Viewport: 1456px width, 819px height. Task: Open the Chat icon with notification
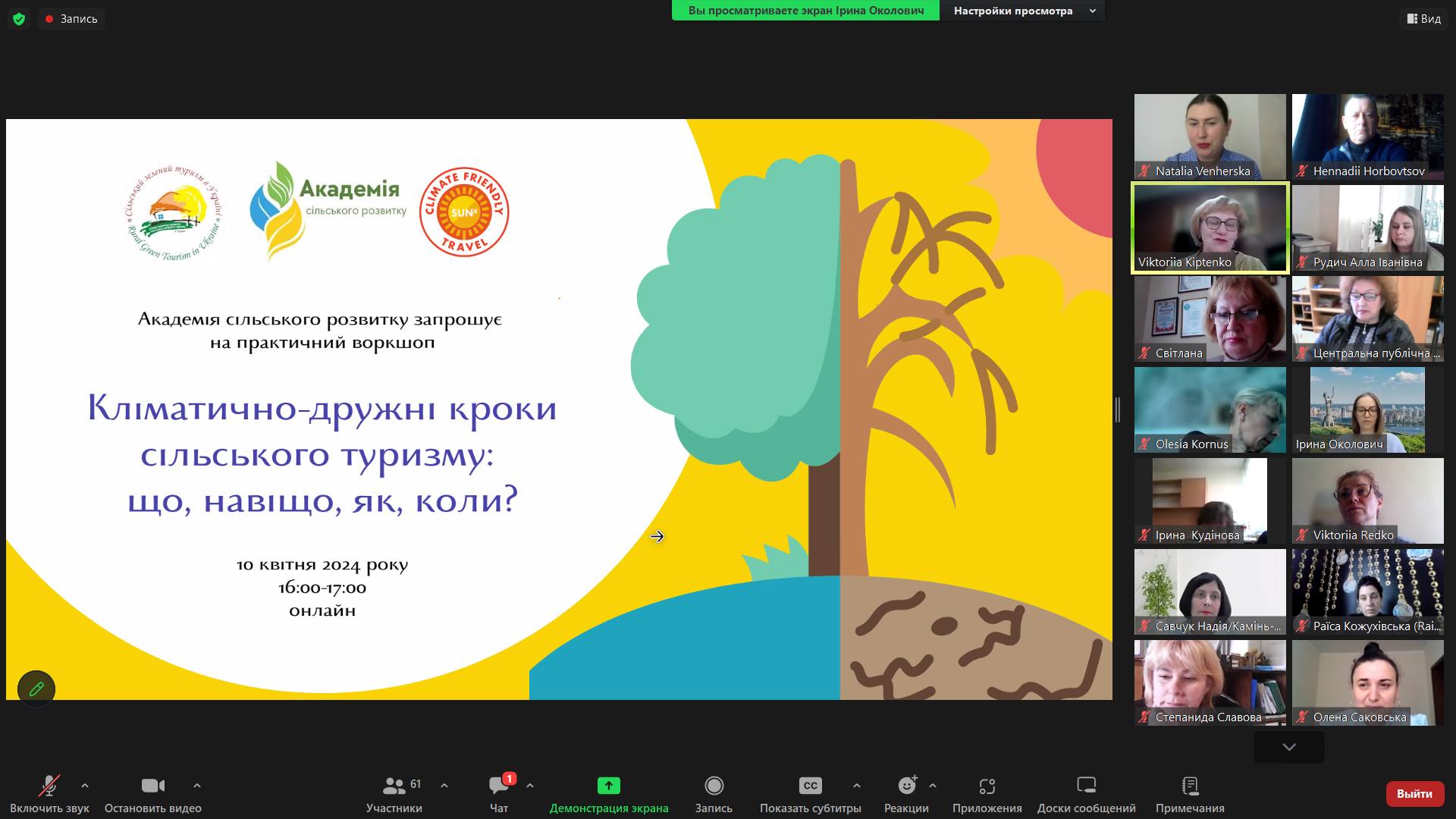click(x=500, y=786)
